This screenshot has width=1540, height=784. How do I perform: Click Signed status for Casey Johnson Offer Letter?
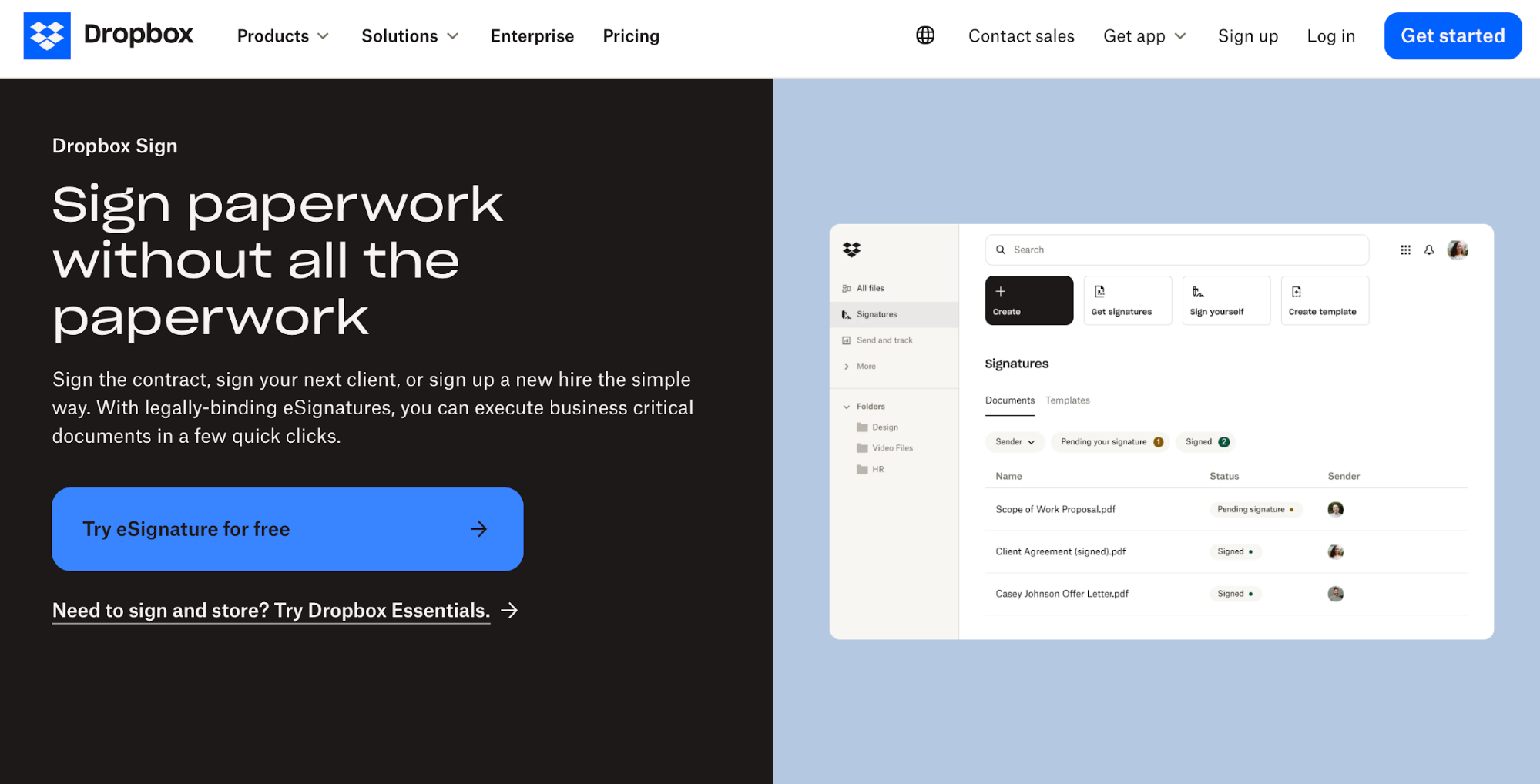(1235, 594)
